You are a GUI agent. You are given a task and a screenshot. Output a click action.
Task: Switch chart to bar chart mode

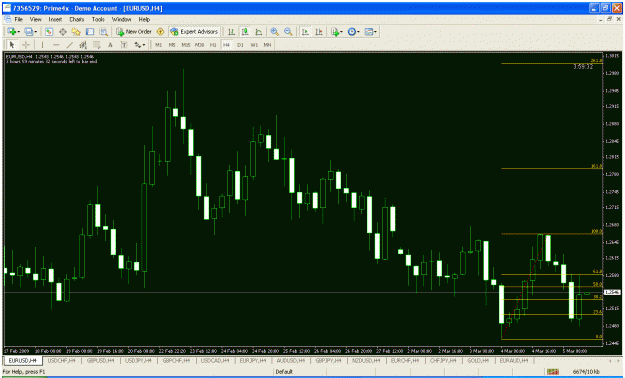pyautogui.click(x=231, y=32)
